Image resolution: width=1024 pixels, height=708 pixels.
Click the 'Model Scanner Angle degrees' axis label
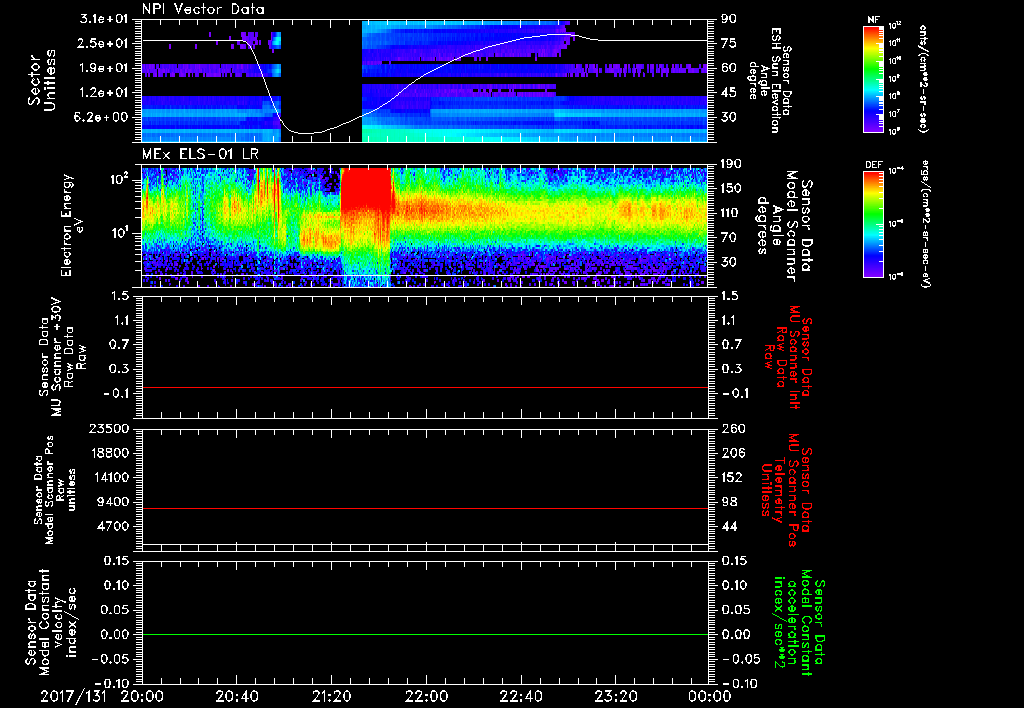(x=784, y=226)
